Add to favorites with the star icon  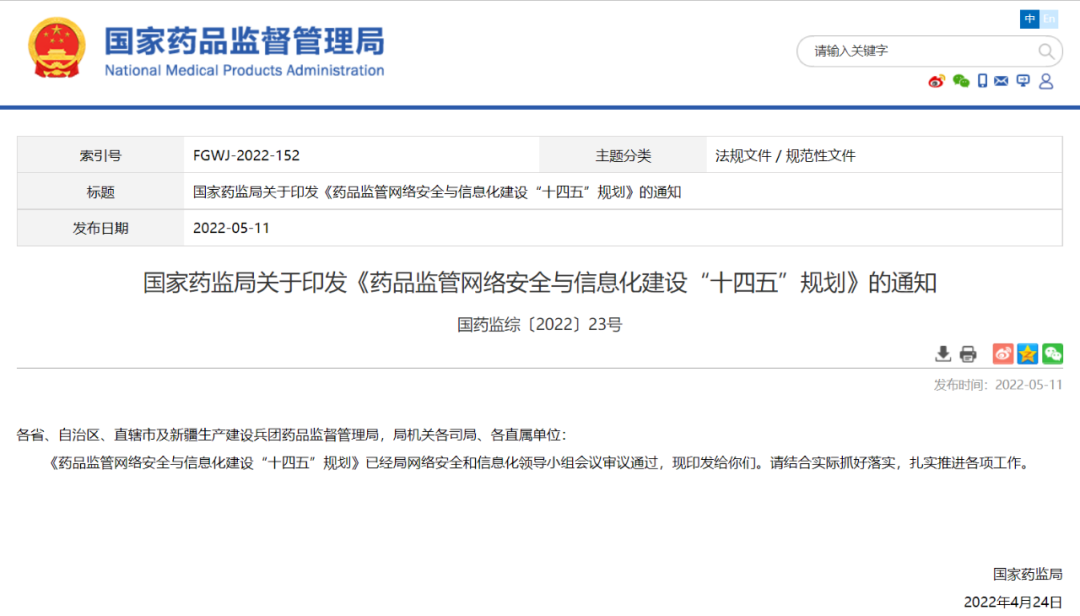1028,353
